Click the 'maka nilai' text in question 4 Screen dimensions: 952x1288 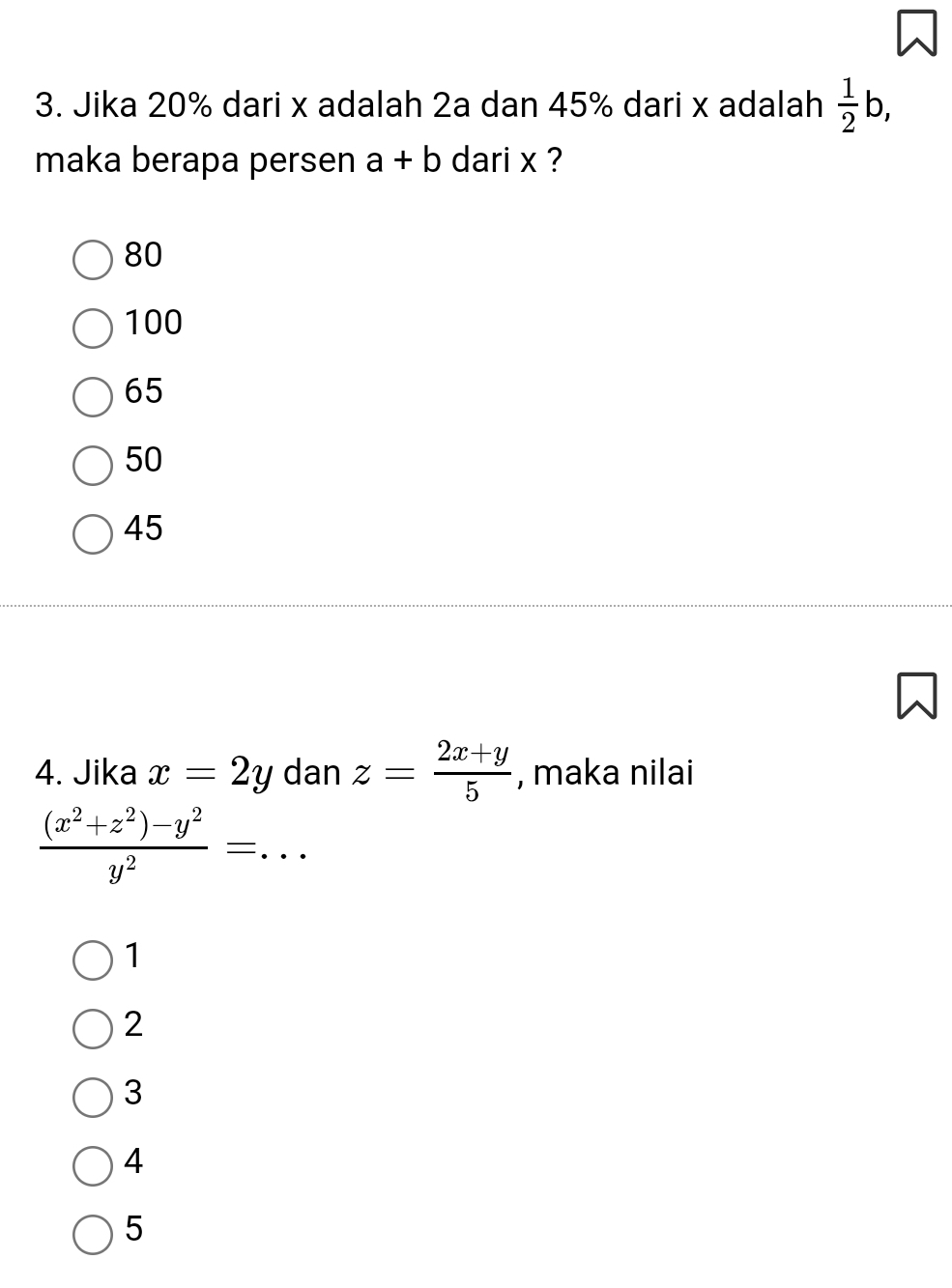pyautogui.click(x=613, y=773)
